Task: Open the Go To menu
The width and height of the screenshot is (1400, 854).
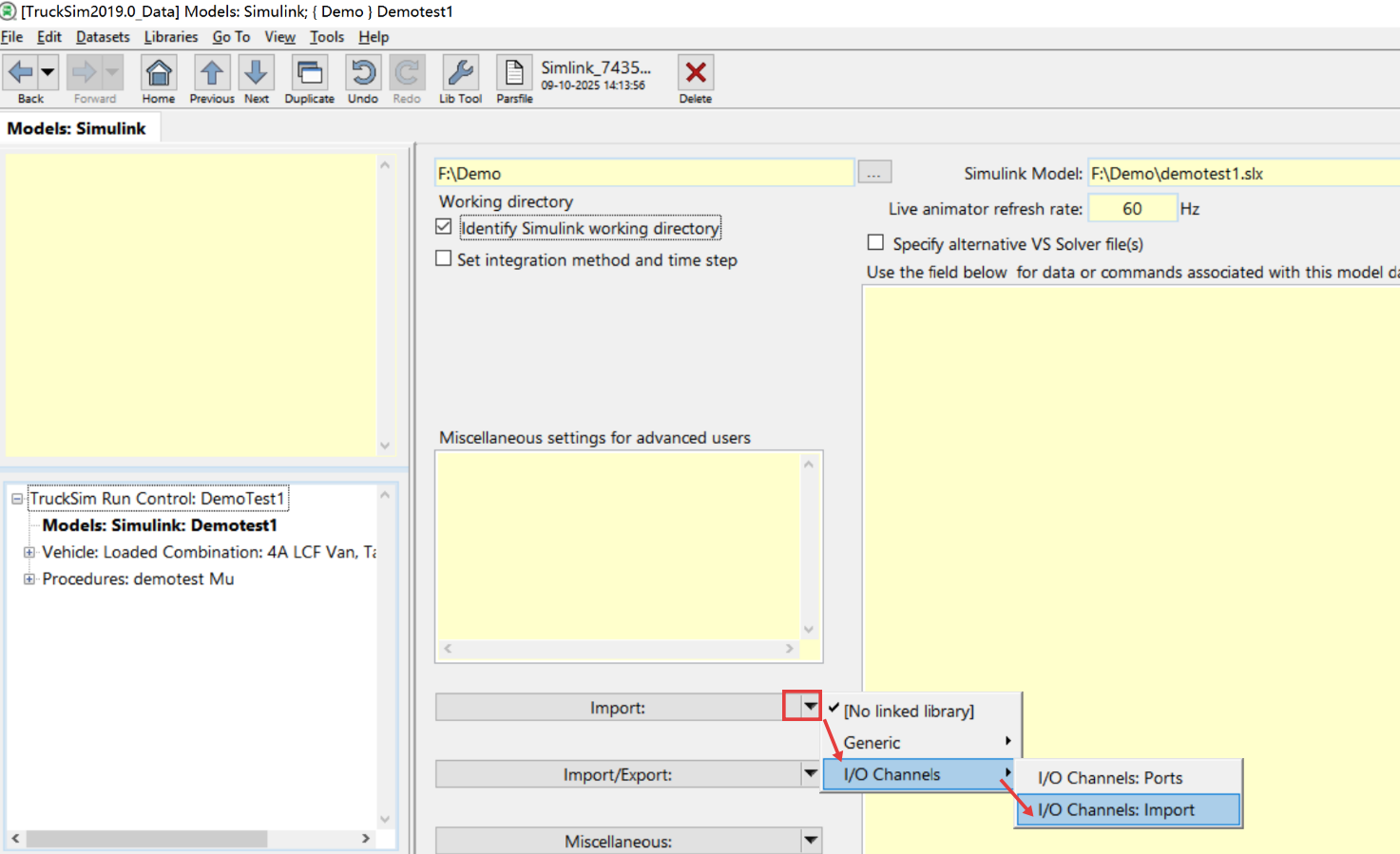Action: 231,37
